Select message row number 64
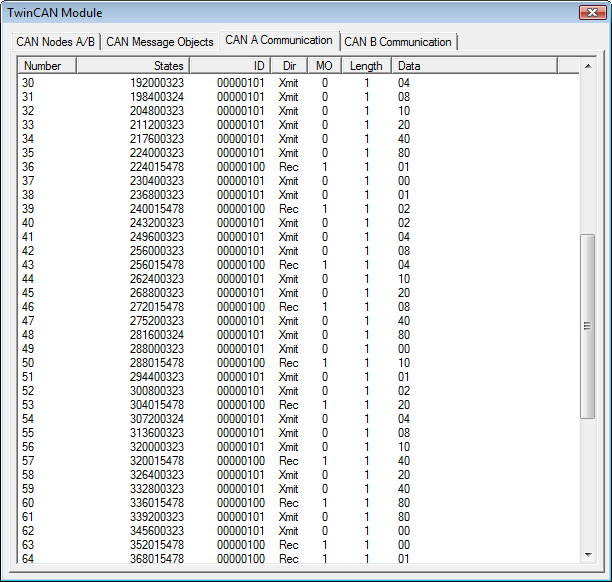Viewport: 612px width, 582px height. click(28, 559)
